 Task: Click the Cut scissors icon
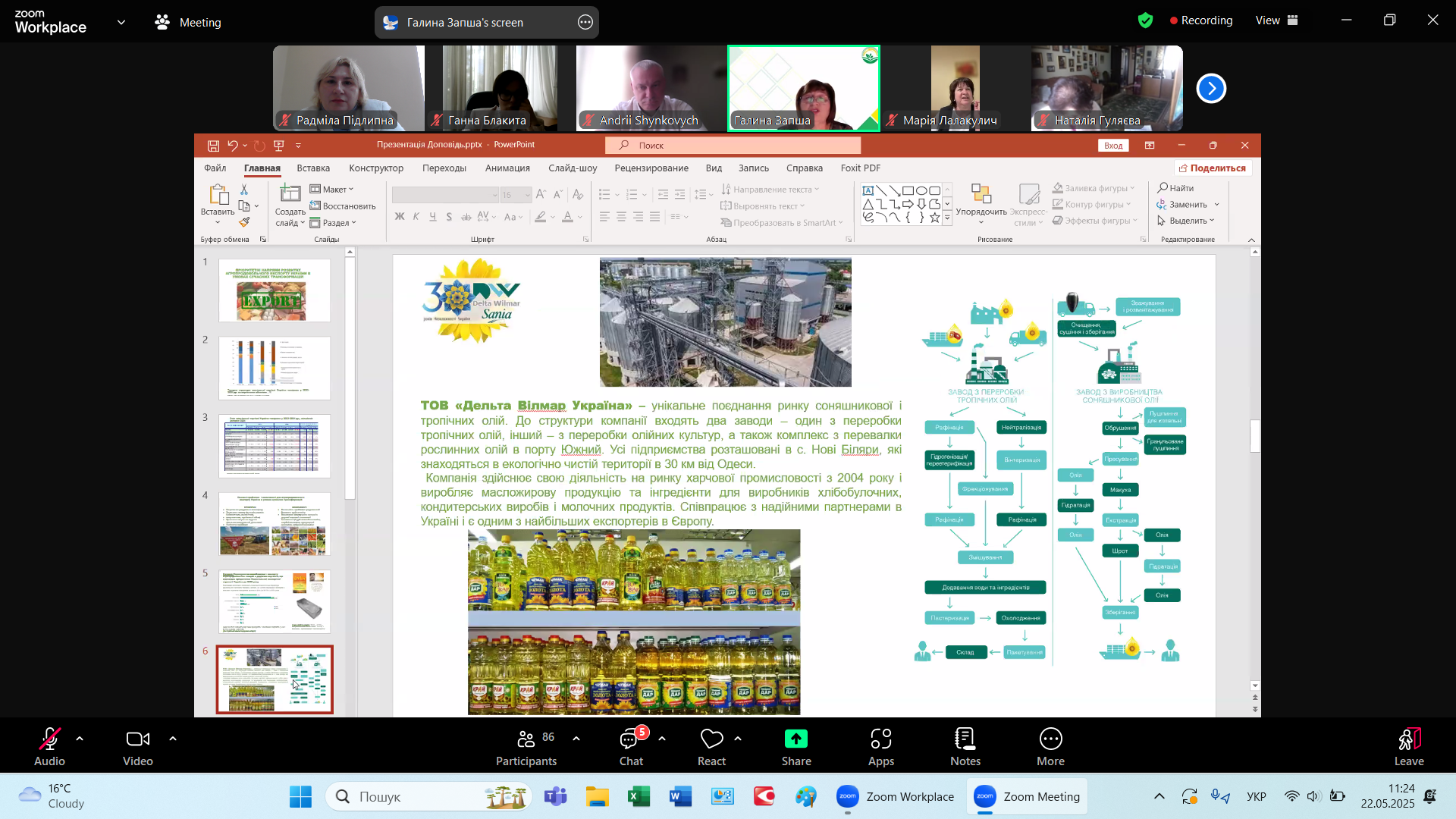(x=244, y=189)
